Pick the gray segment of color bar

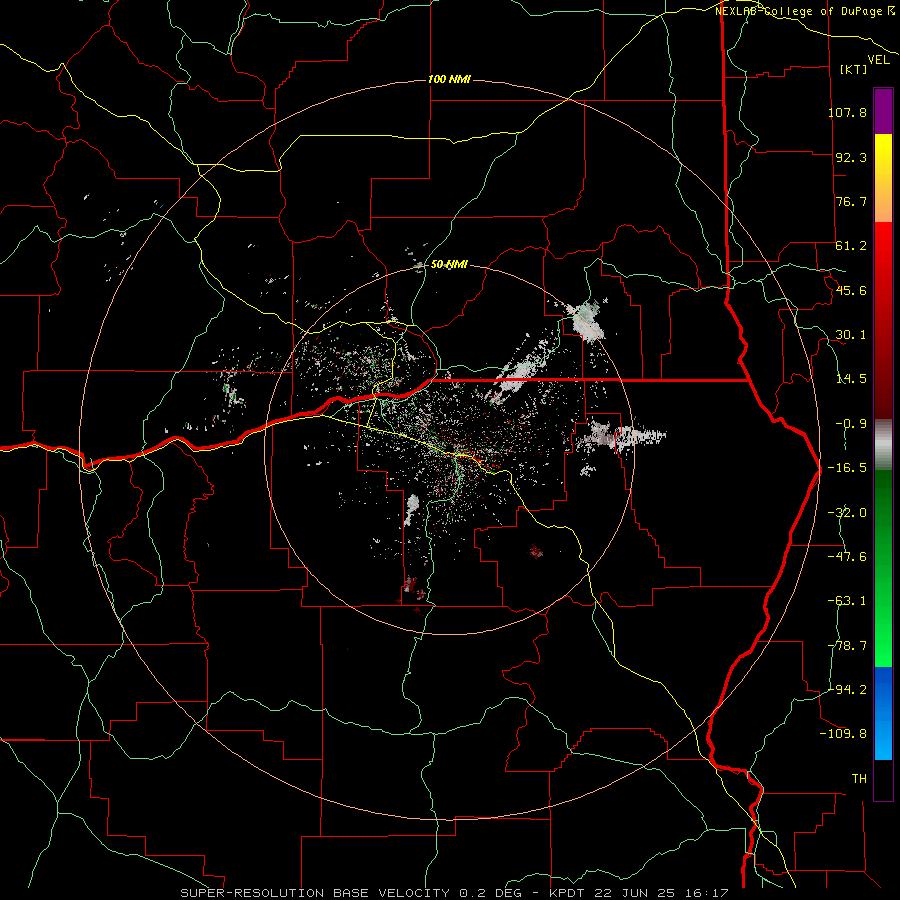(883, 445)
